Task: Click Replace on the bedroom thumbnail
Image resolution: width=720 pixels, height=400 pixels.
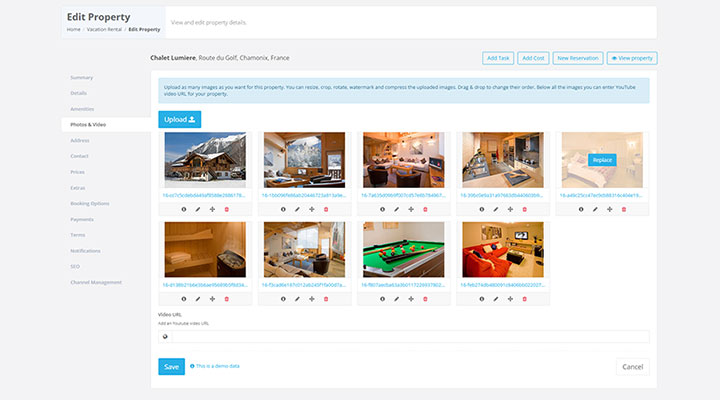Action: [x=601, y=160]
